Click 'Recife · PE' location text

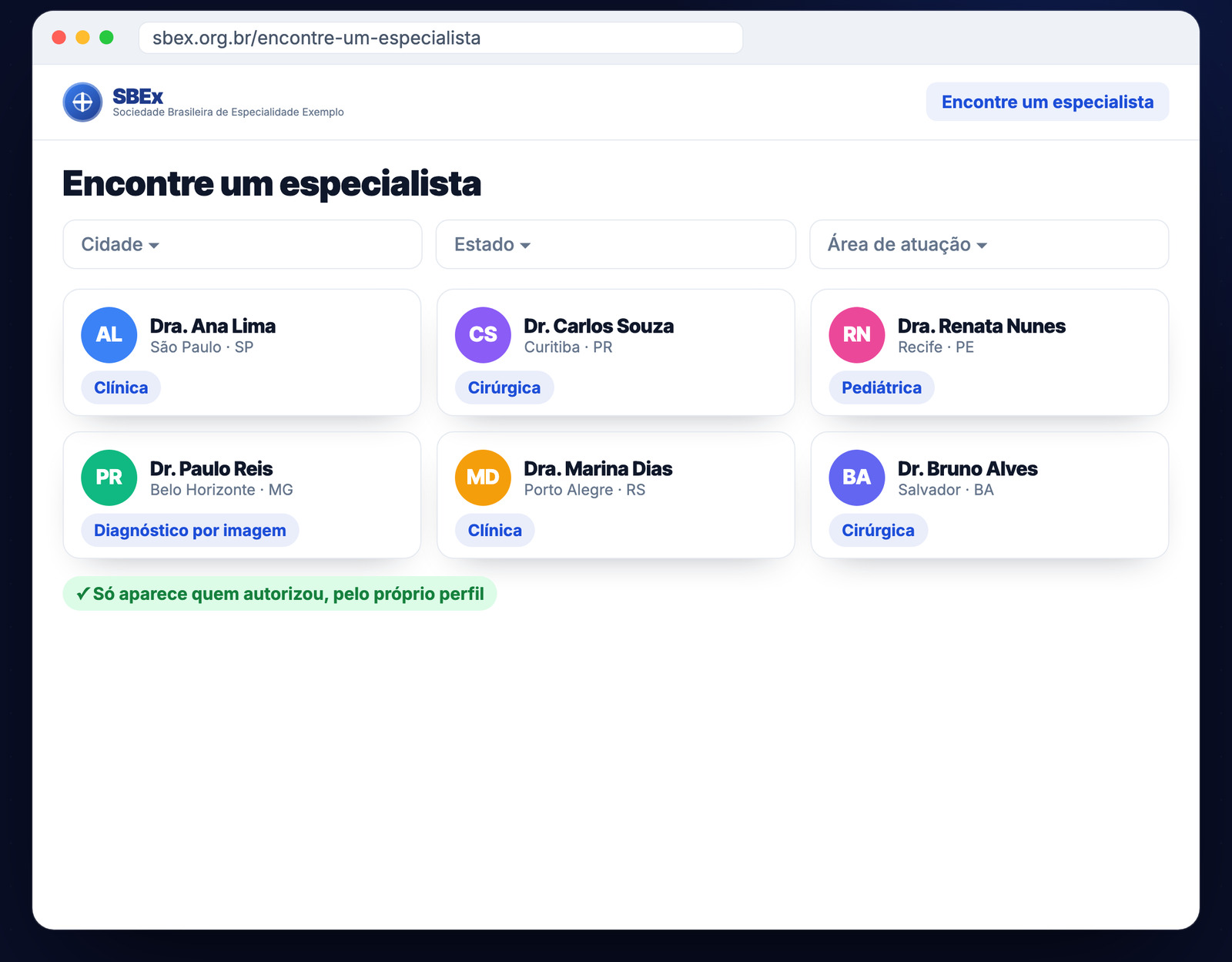coord(936,347)
